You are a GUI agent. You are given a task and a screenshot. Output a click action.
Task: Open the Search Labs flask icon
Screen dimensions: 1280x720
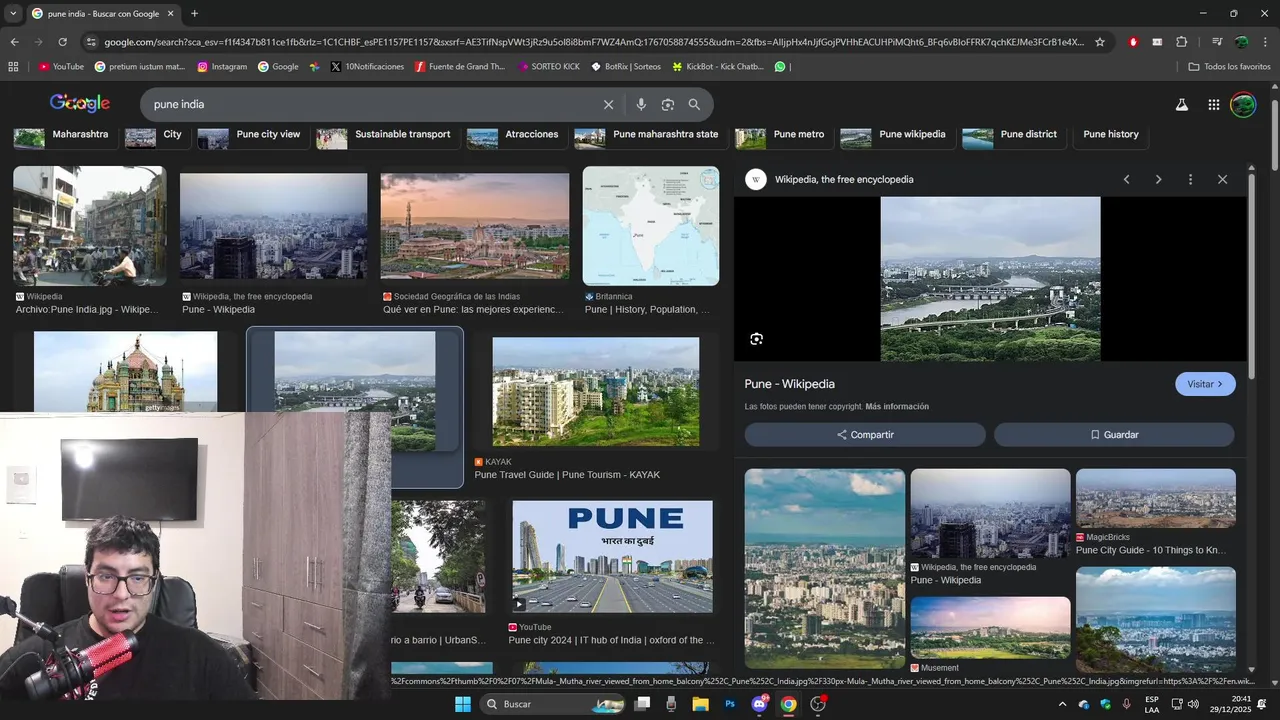click(1181, 104)
